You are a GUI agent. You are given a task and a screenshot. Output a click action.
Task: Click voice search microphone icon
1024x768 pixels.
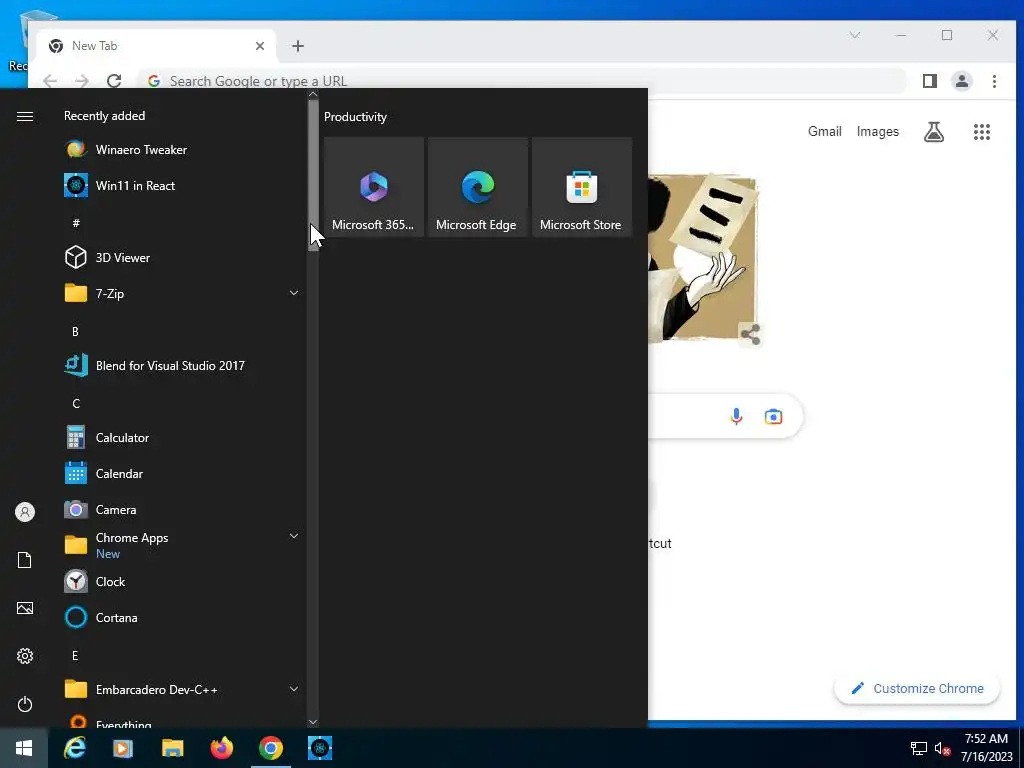point(736,416)
